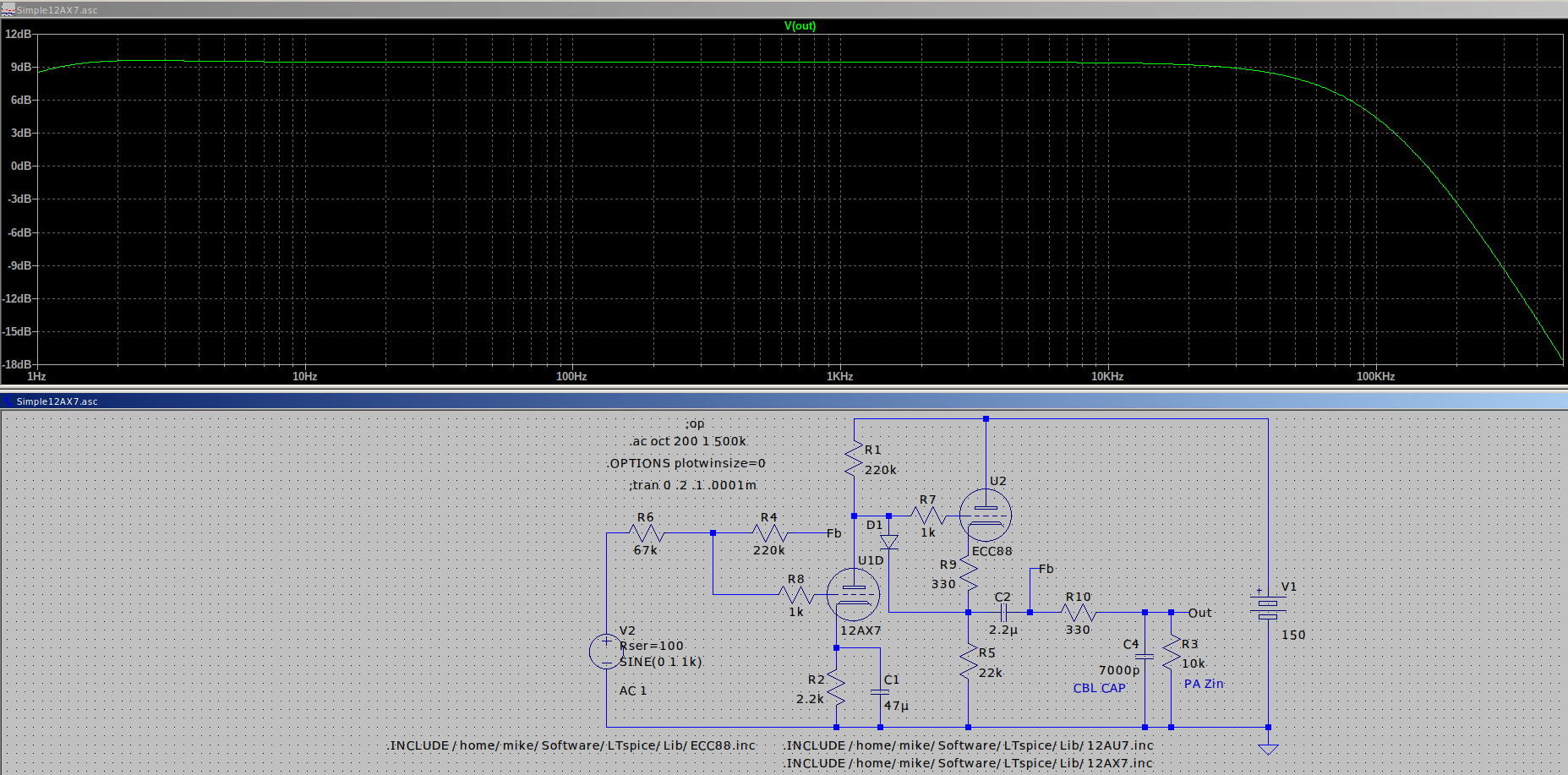Click the 150 value of V1
The height and width of the screenshot is (775, 1568).
click(x=1293, y=635)
